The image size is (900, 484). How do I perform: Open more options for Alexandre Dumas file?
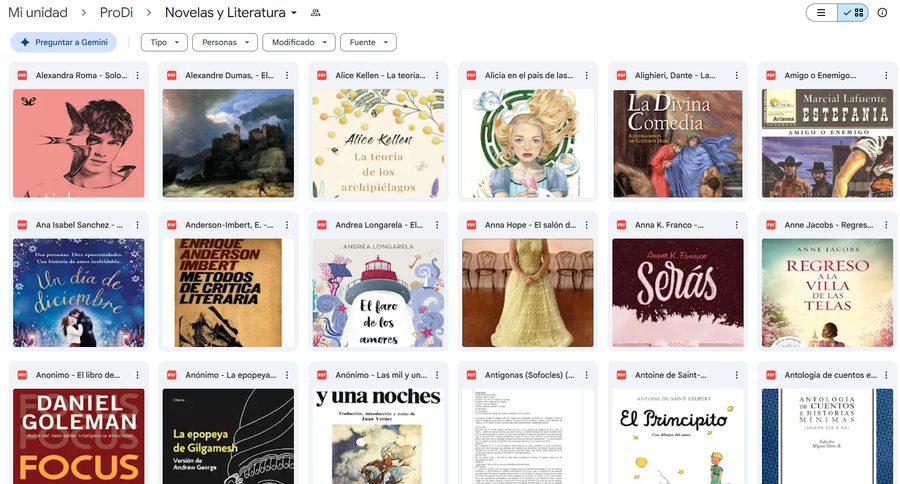pyautogui.click(x=287, y=75)
